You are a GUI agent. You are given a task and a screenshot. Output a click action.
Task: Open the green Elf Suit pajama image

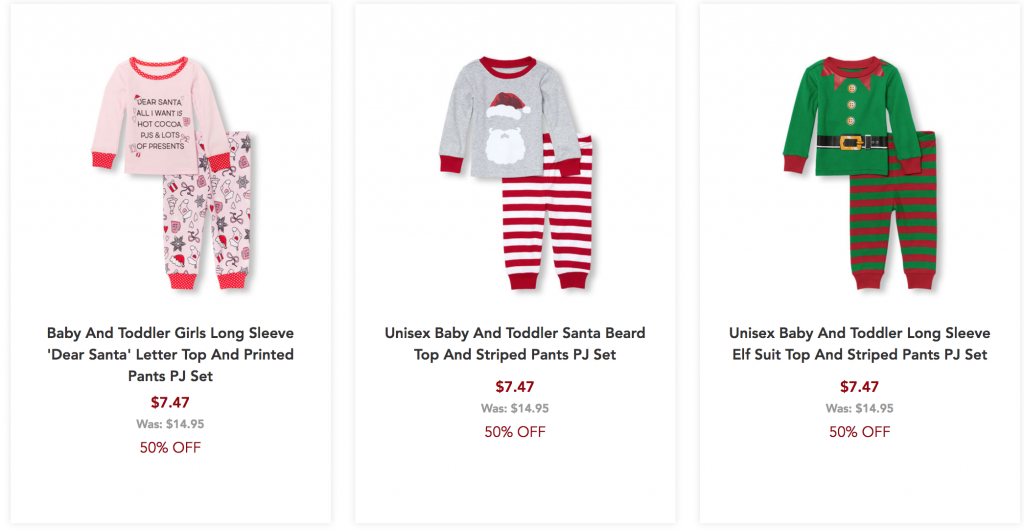pyautogui.click(x=860, y=172)
